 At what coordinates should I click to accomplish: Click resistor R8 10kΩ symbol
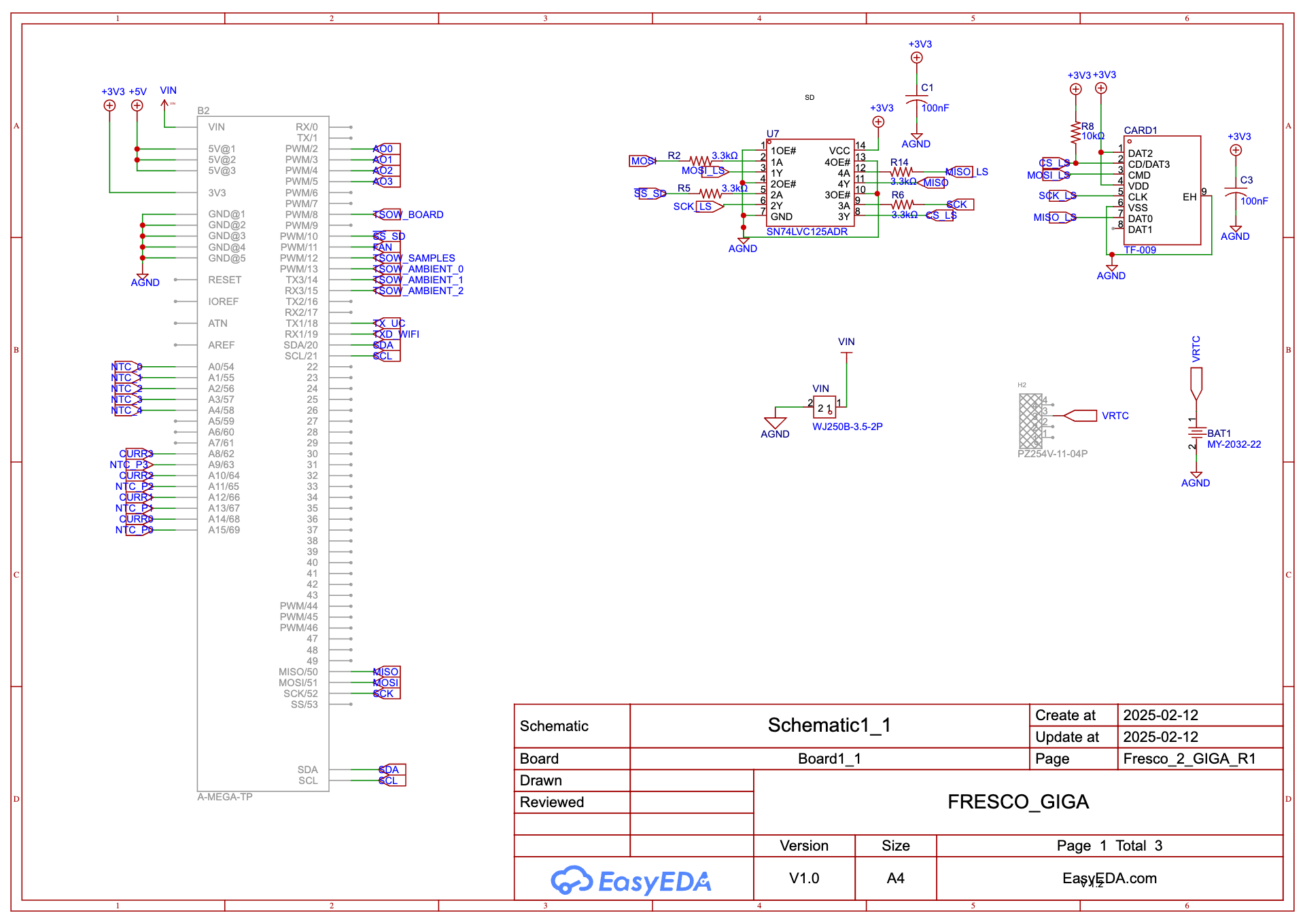1075,132
